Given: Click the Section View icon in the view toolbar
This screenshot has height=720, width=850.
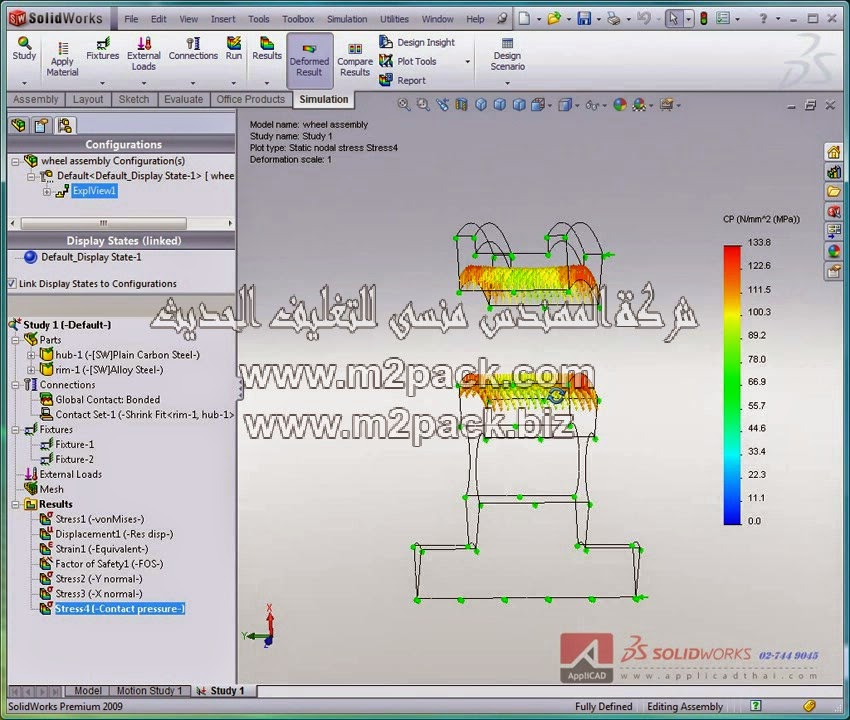Looking at the screenshot, I should 461,105.
